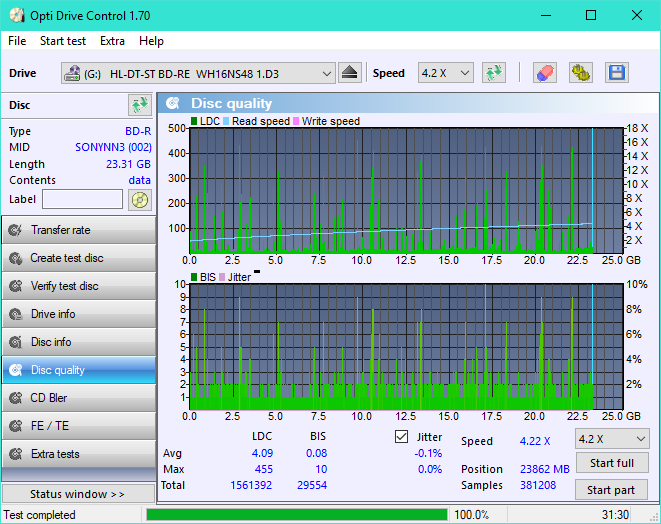Click the disc refresh icon in Disc panel
The image size is (661, 524).
pos(140,105)
